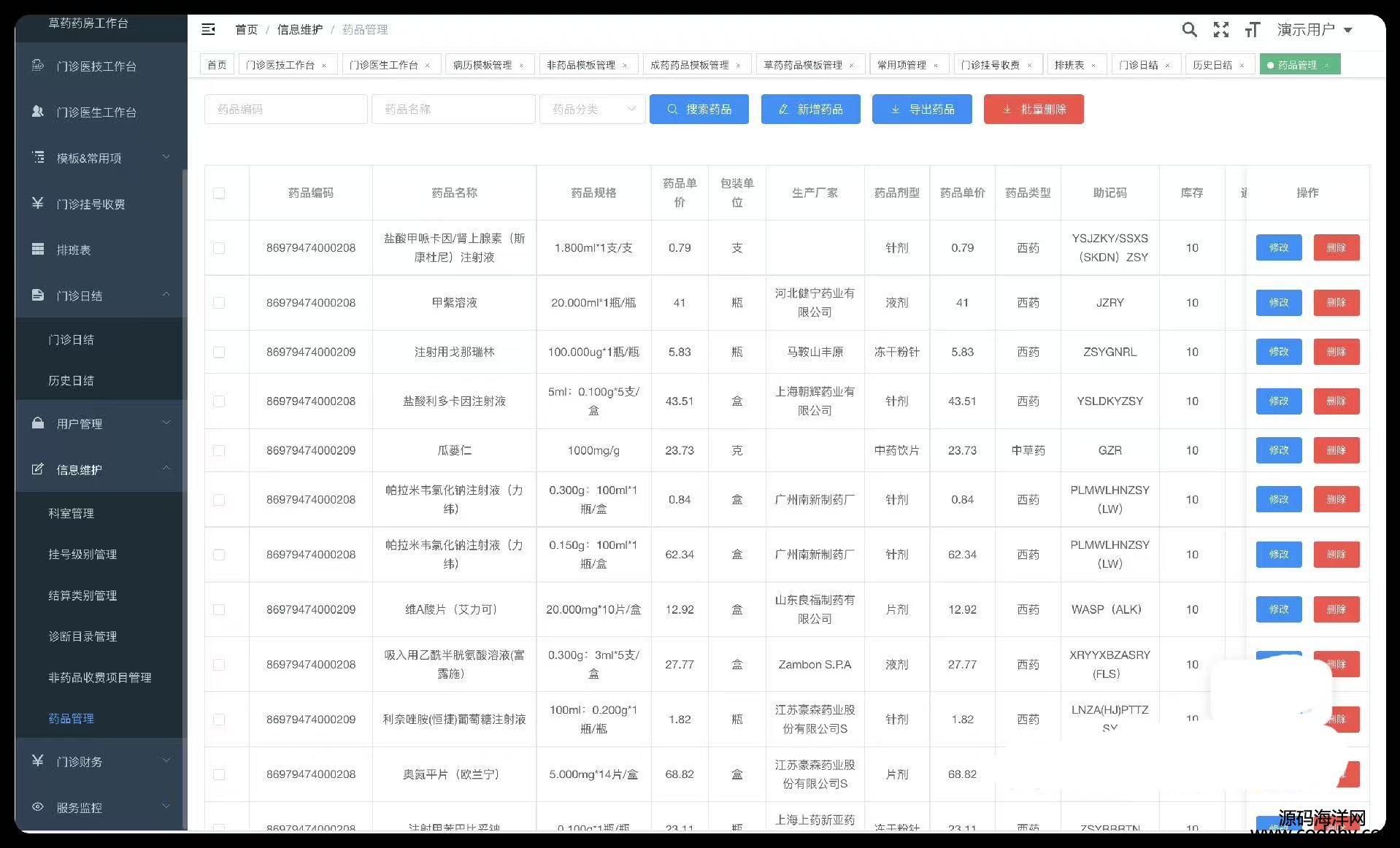Click the 生产厂家 column header
This screenshot has width=1400, height=848.
pyautogui.click(x=815, y=193)
